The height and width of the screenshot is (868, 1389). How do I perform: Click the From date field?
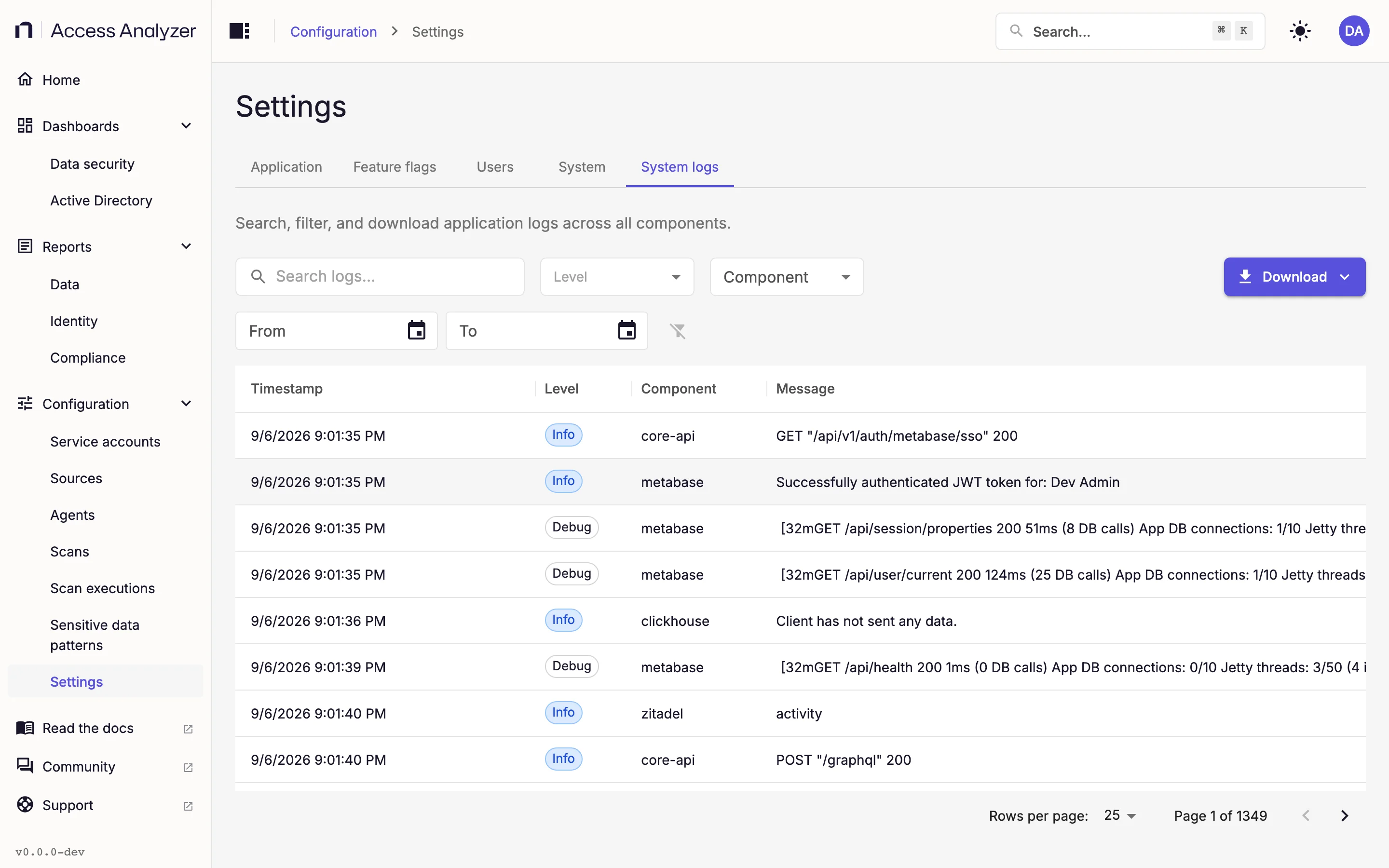336,331
